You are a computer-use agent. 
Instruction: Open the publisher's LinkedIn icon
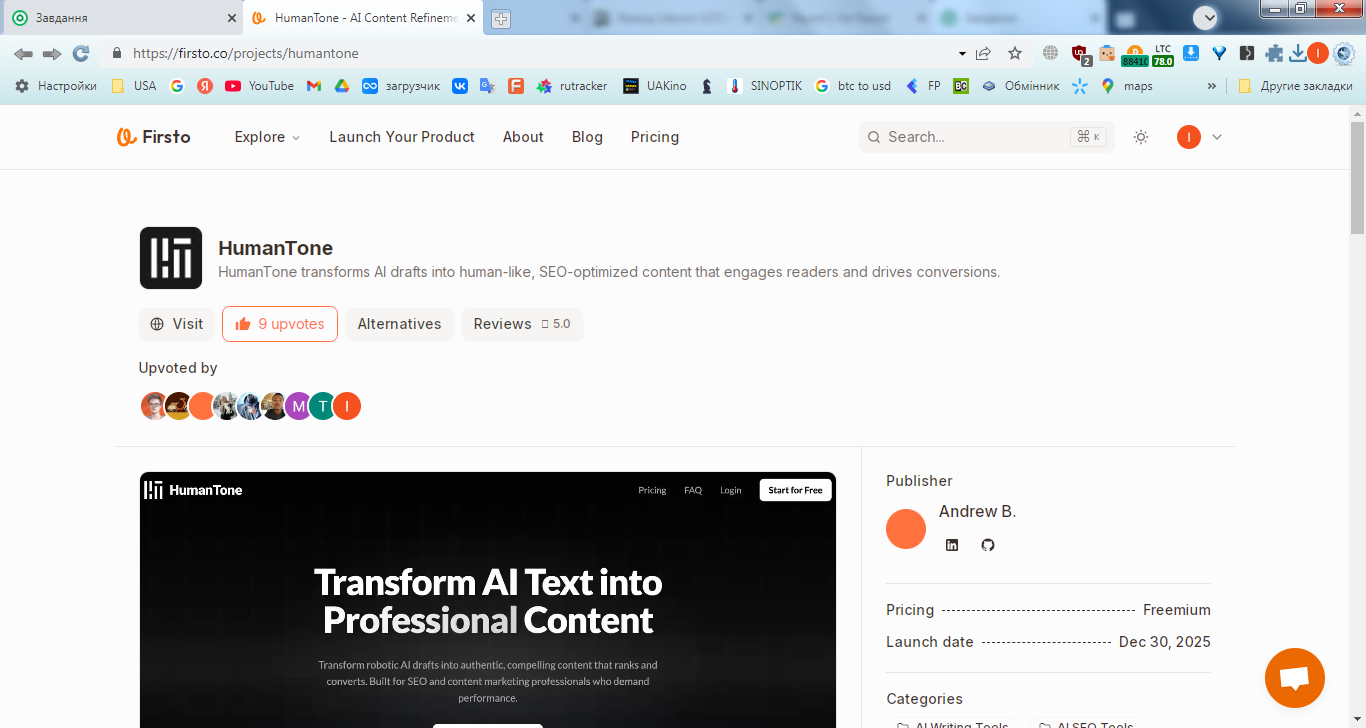952,545
